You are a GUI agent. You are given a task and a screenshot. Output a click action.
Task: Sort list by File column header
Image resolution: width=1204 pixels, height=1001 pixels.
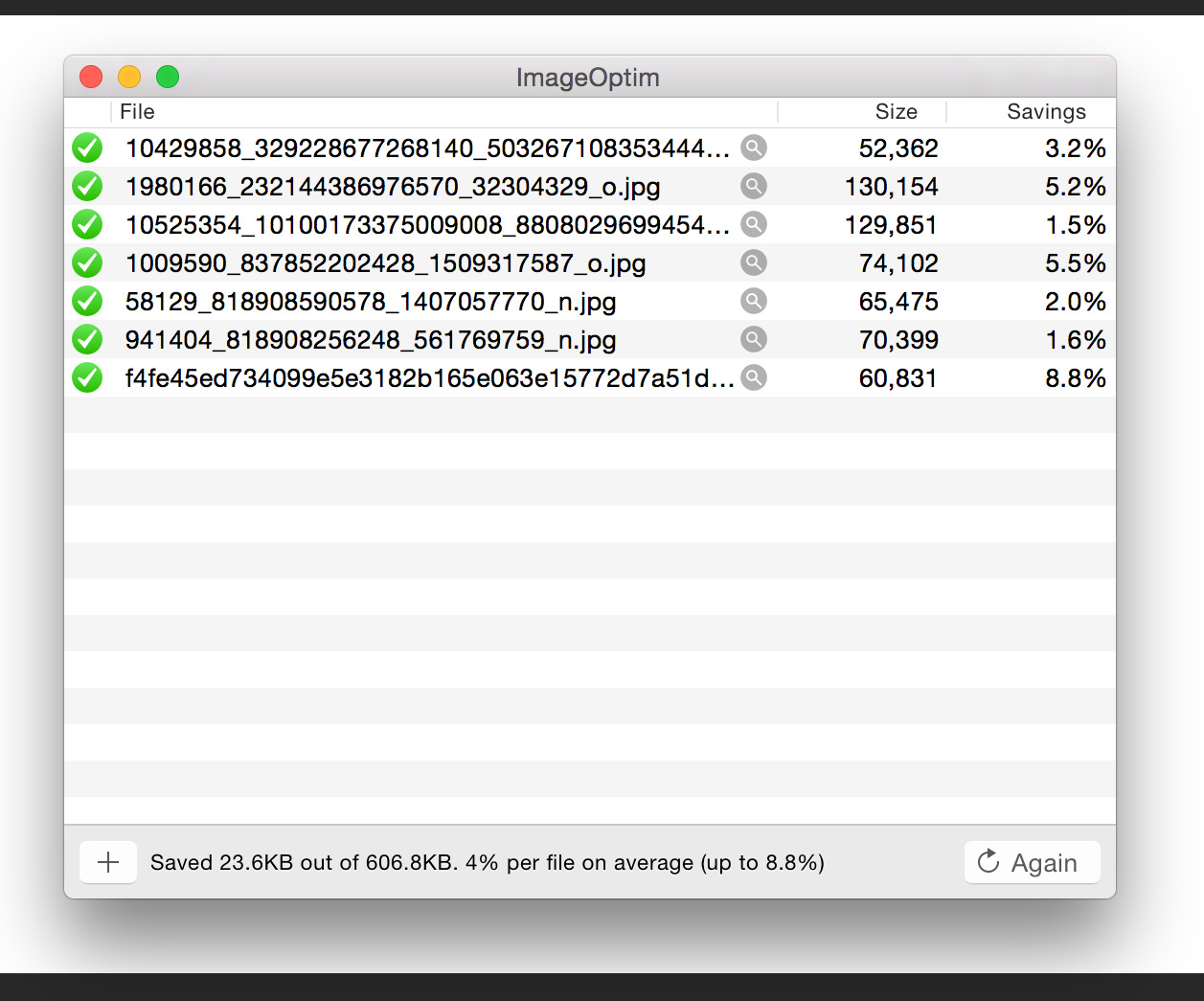click(443, 112)
